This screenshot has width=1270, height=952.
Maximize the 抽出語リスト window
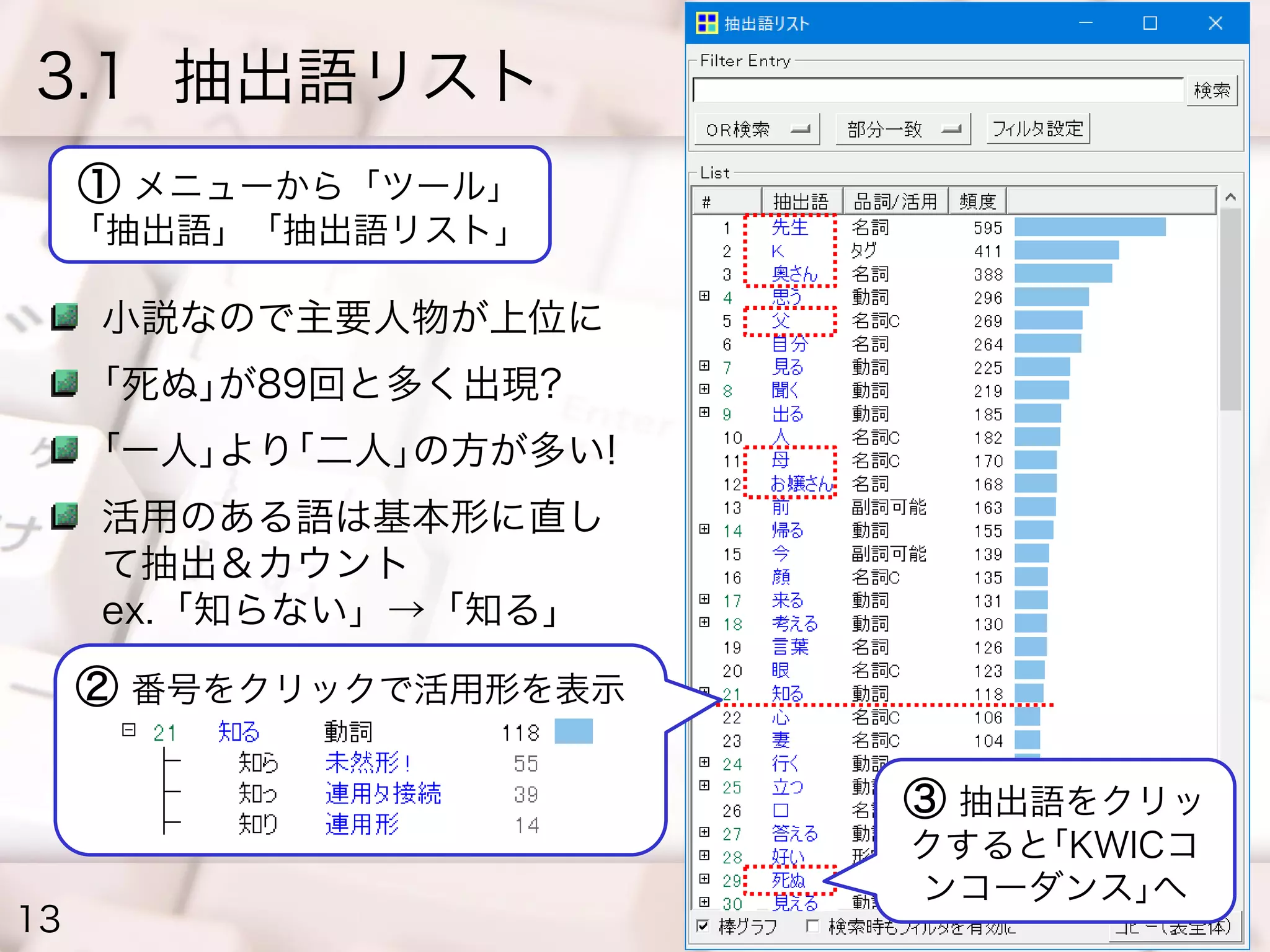[x=1150, y=23]
